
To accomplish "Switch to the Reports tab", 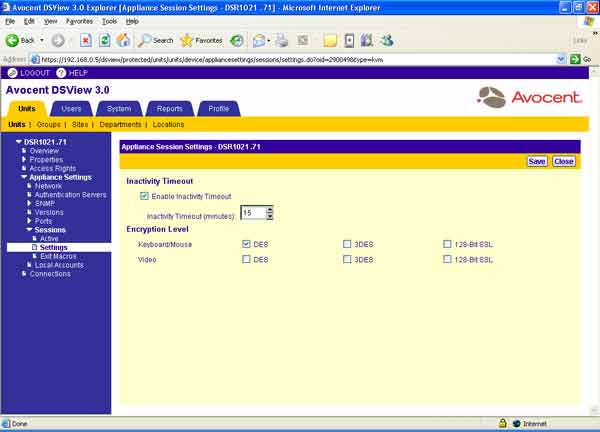I will pyautogui.click(x=169, y=108).
